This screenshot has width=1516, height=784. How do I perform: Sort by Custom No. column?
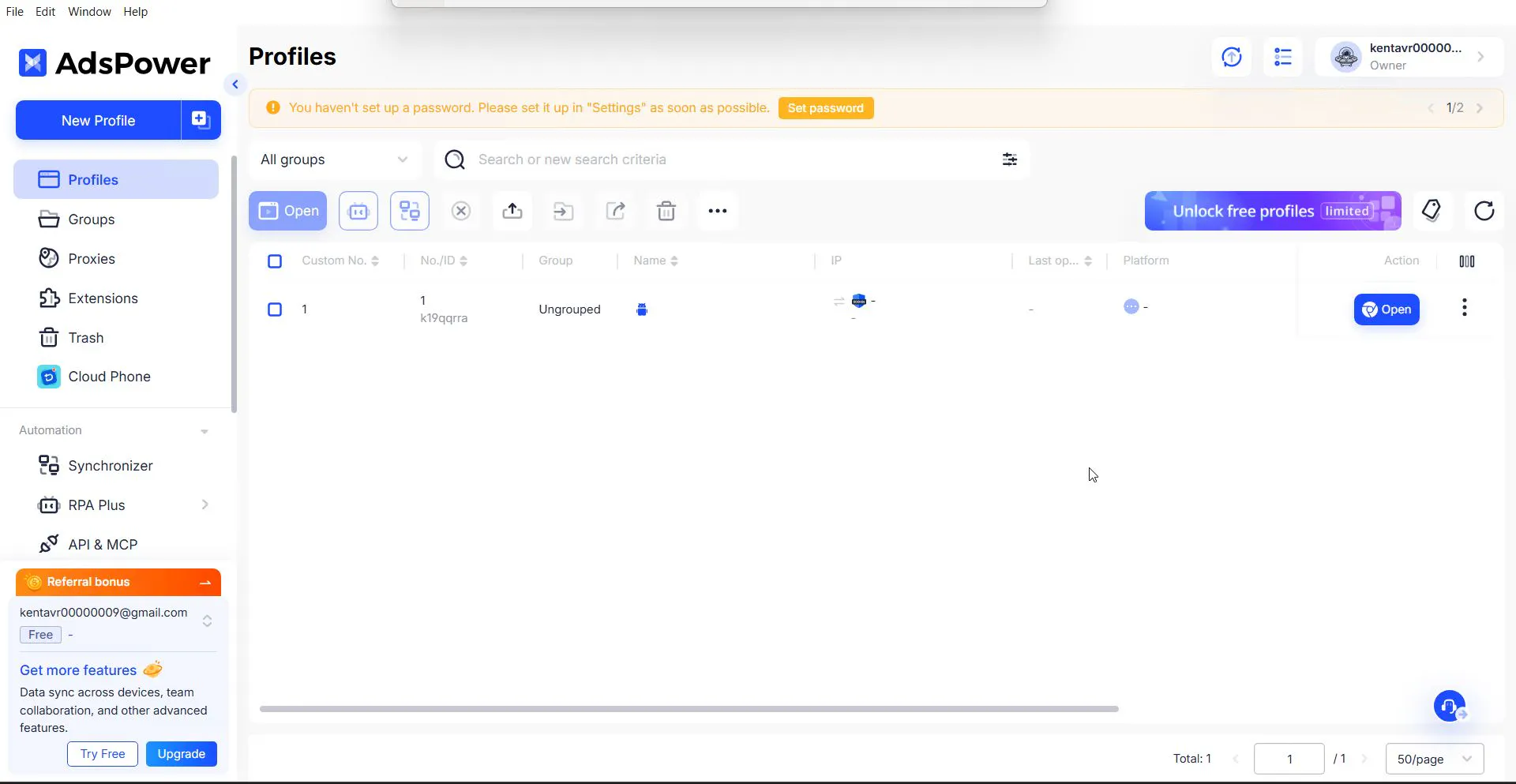pyautogui.click(x=375, y=261)
